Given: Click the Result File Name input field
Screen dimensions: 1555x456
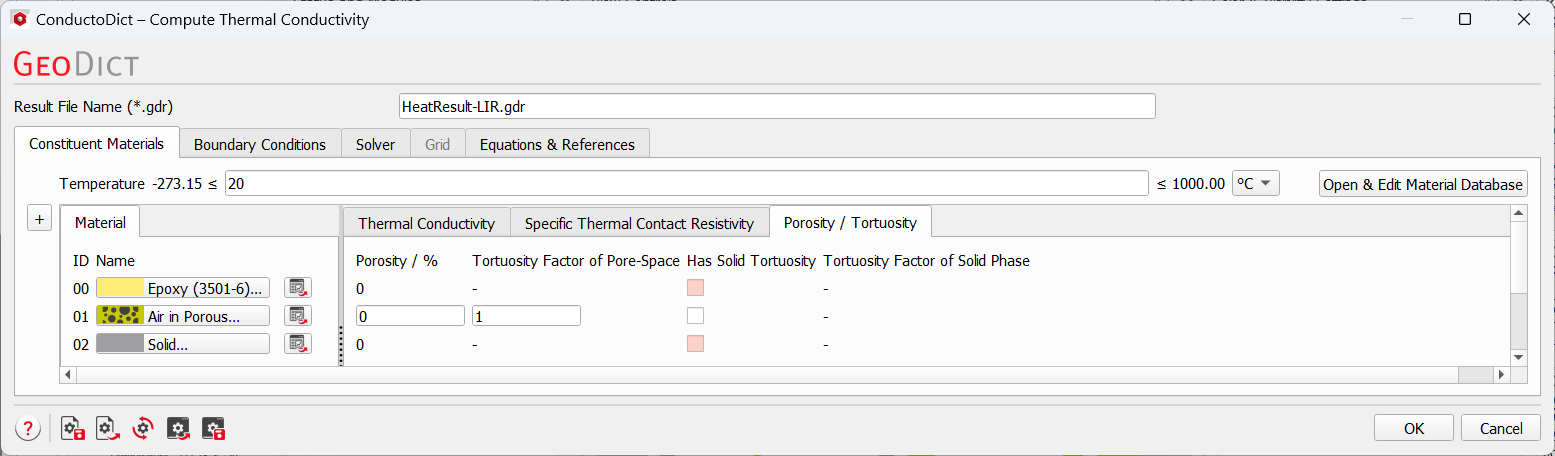Looking at the screenshot, I should tap(776, 106).
